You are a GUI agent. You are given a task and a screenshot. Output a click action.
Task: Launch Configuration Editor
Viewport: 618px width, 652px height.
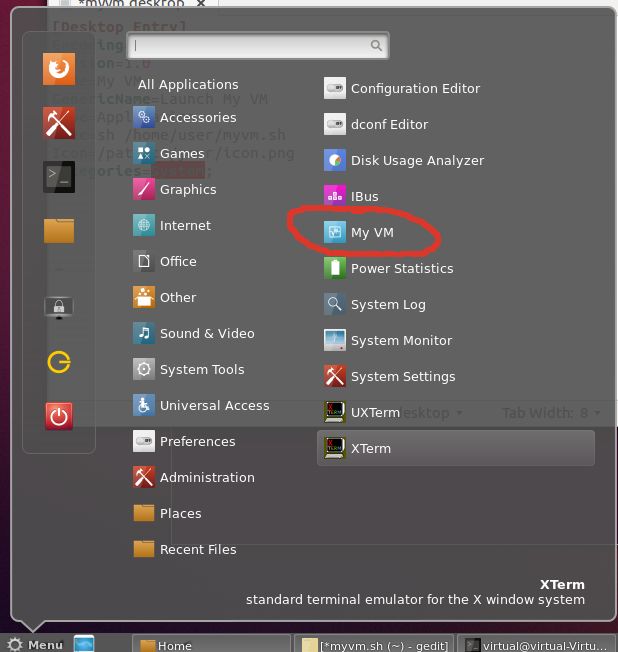pos(402,88)
